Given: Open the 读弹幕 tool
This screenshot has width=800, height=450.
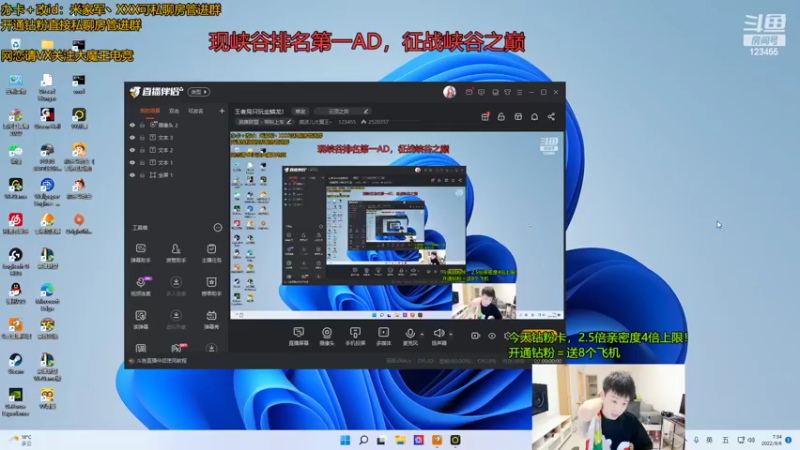Looking at the screenshot, I should (141, 319).
